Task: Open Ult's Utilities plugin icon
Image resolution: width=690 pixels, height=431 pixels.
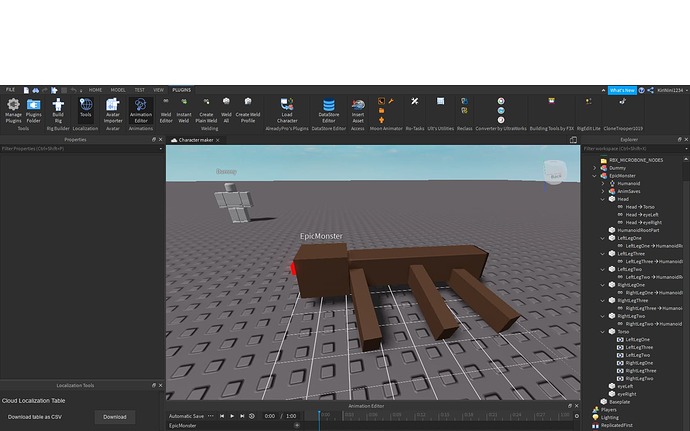Action: 440,101
